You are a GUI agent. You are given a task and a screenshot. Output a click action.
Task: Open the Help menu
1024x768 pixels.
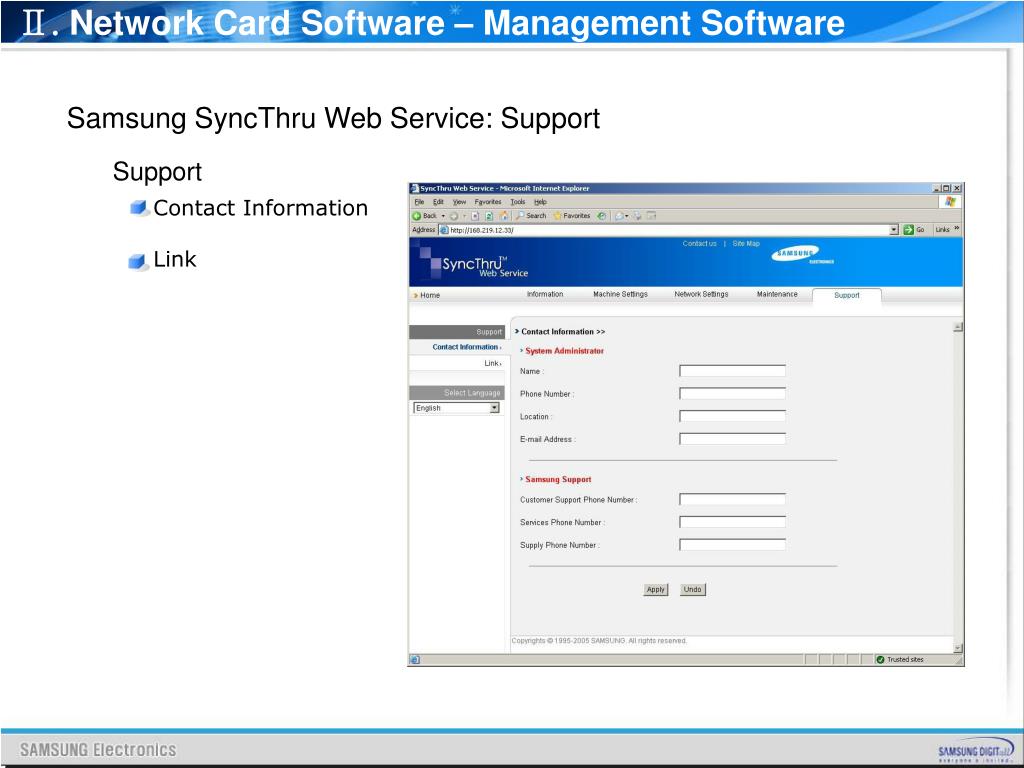point(540,202)
